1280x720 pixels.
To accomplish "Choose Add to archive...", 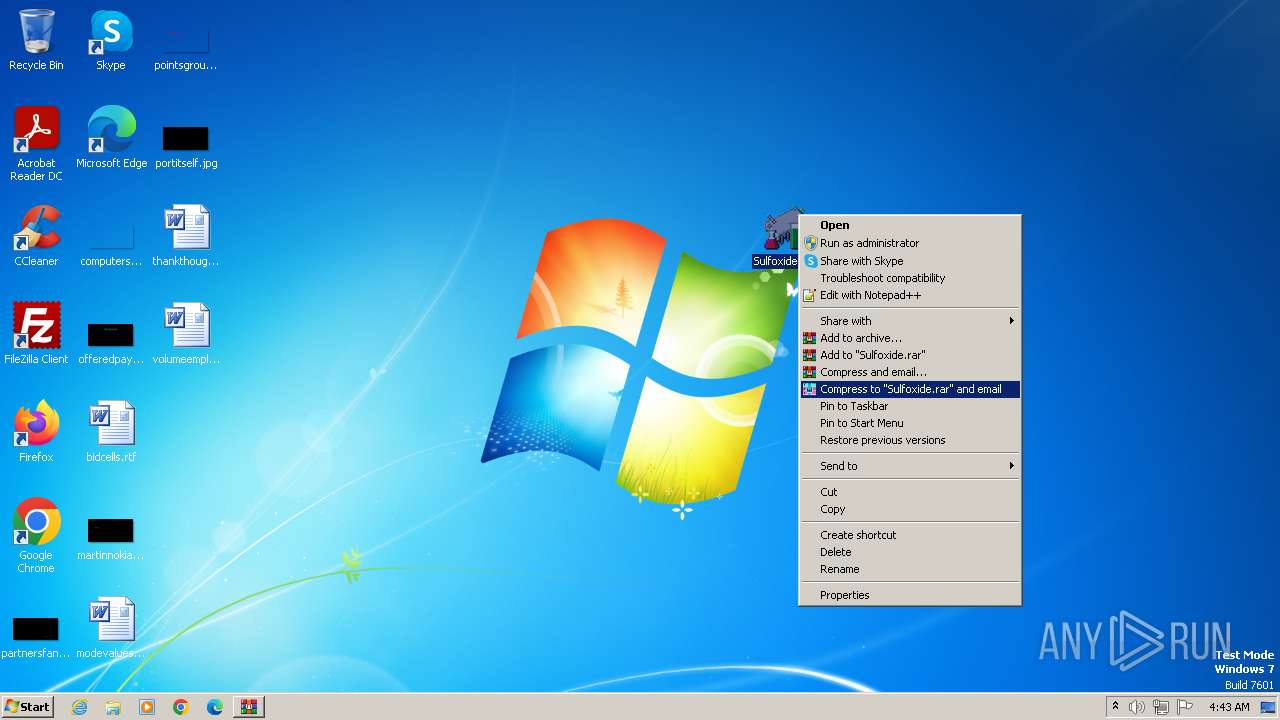I will click(910, 338).
